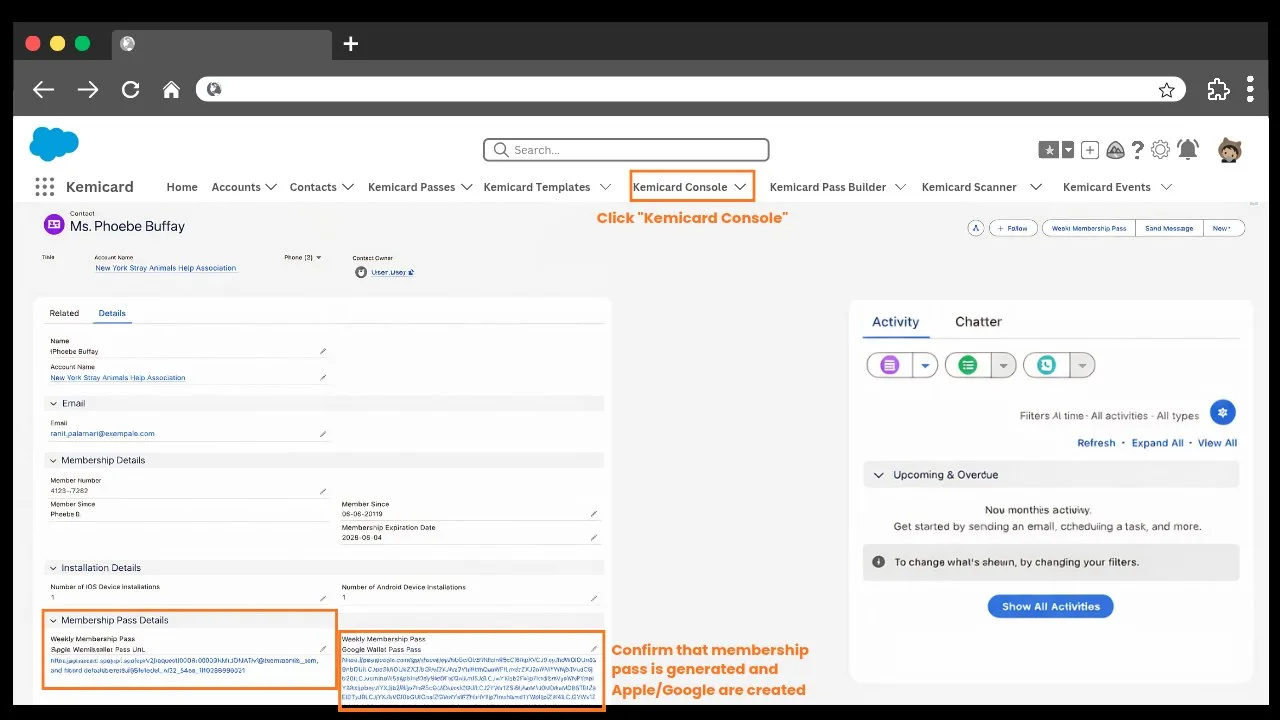Open the Help question mark icon
Screen dimensions: 1280x720
(x=1137, y=150)
